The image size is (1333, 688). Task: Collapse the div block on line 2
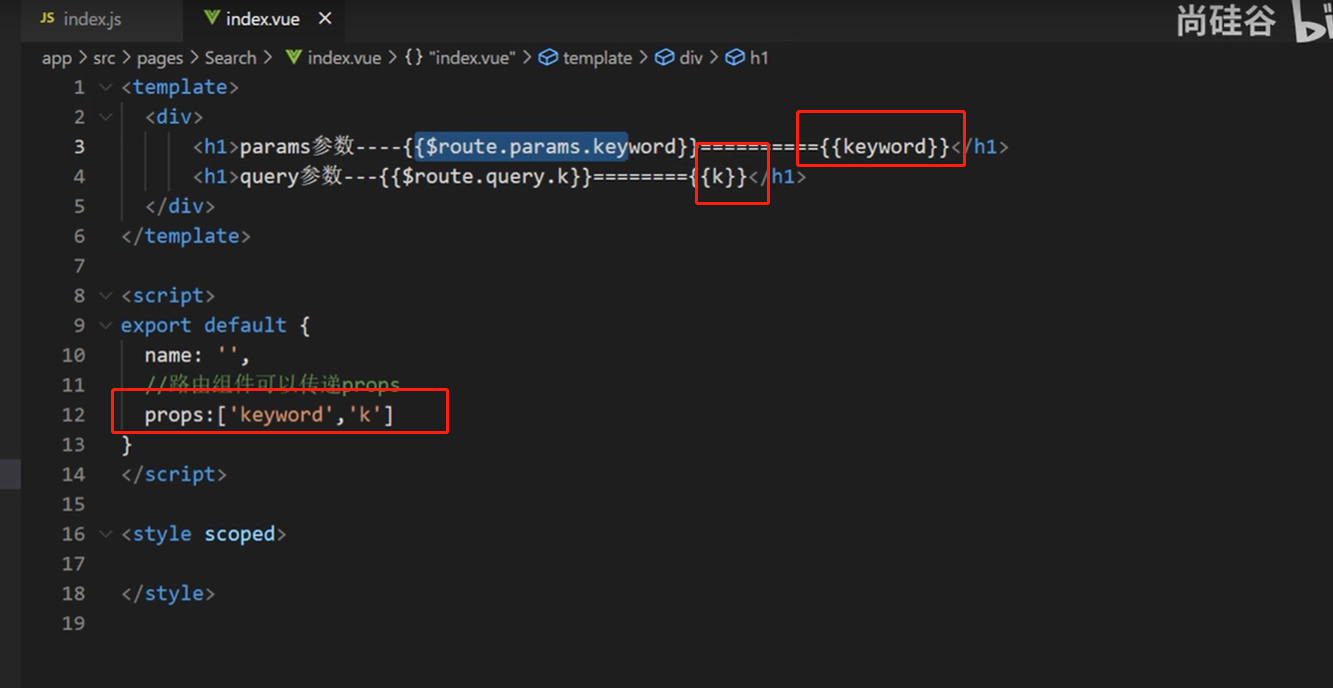(x=106, y=118)
